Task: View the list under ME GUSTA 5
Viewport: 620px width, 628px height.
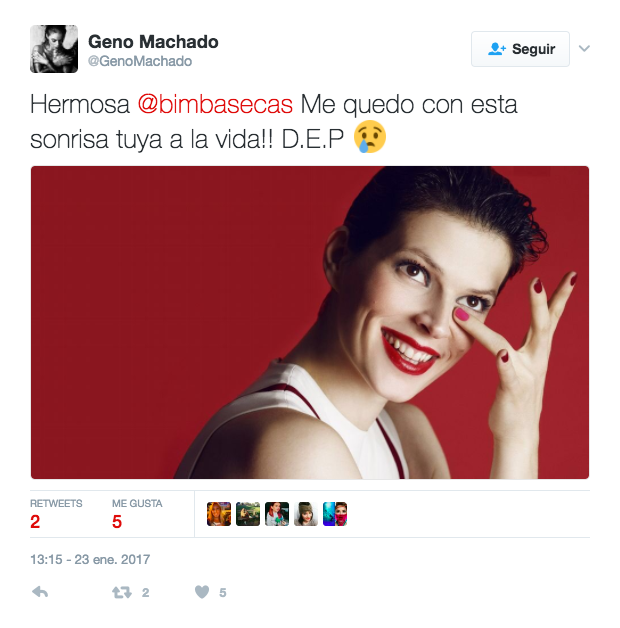Action: click(x=137, y=514)
